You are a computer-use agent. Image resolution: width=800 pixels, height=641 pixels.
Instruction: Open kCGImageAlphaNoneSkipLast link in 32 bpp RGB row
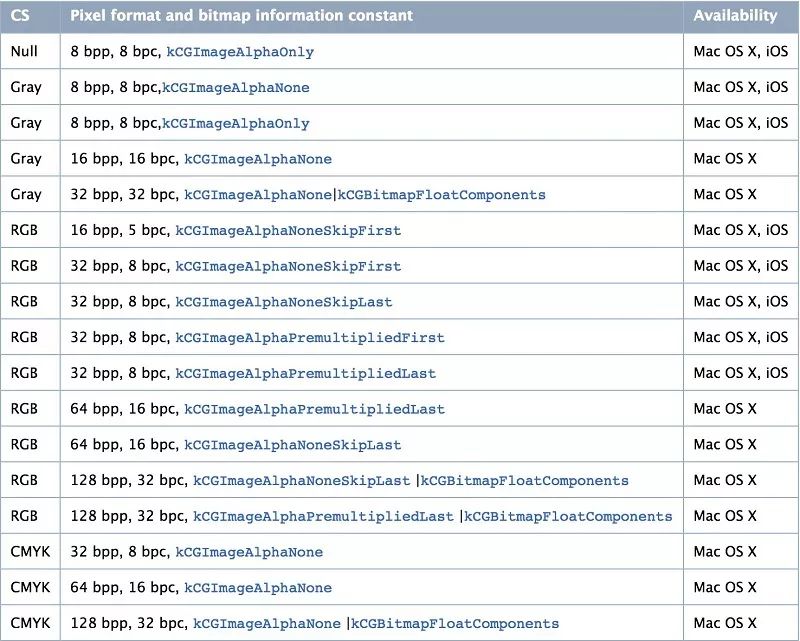coord(284,302)
